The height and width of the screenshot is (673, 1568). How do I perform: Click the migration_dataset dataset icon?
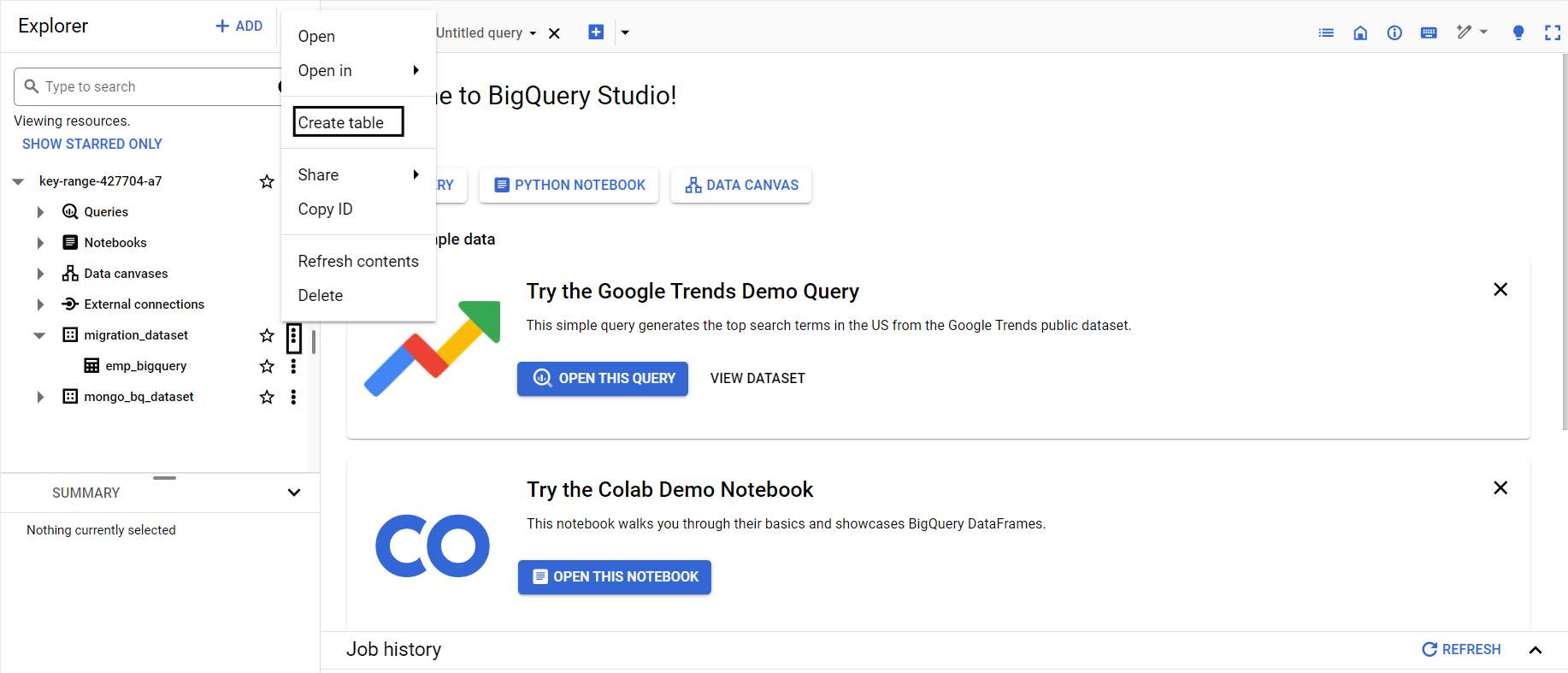click(x=70, y=334)
